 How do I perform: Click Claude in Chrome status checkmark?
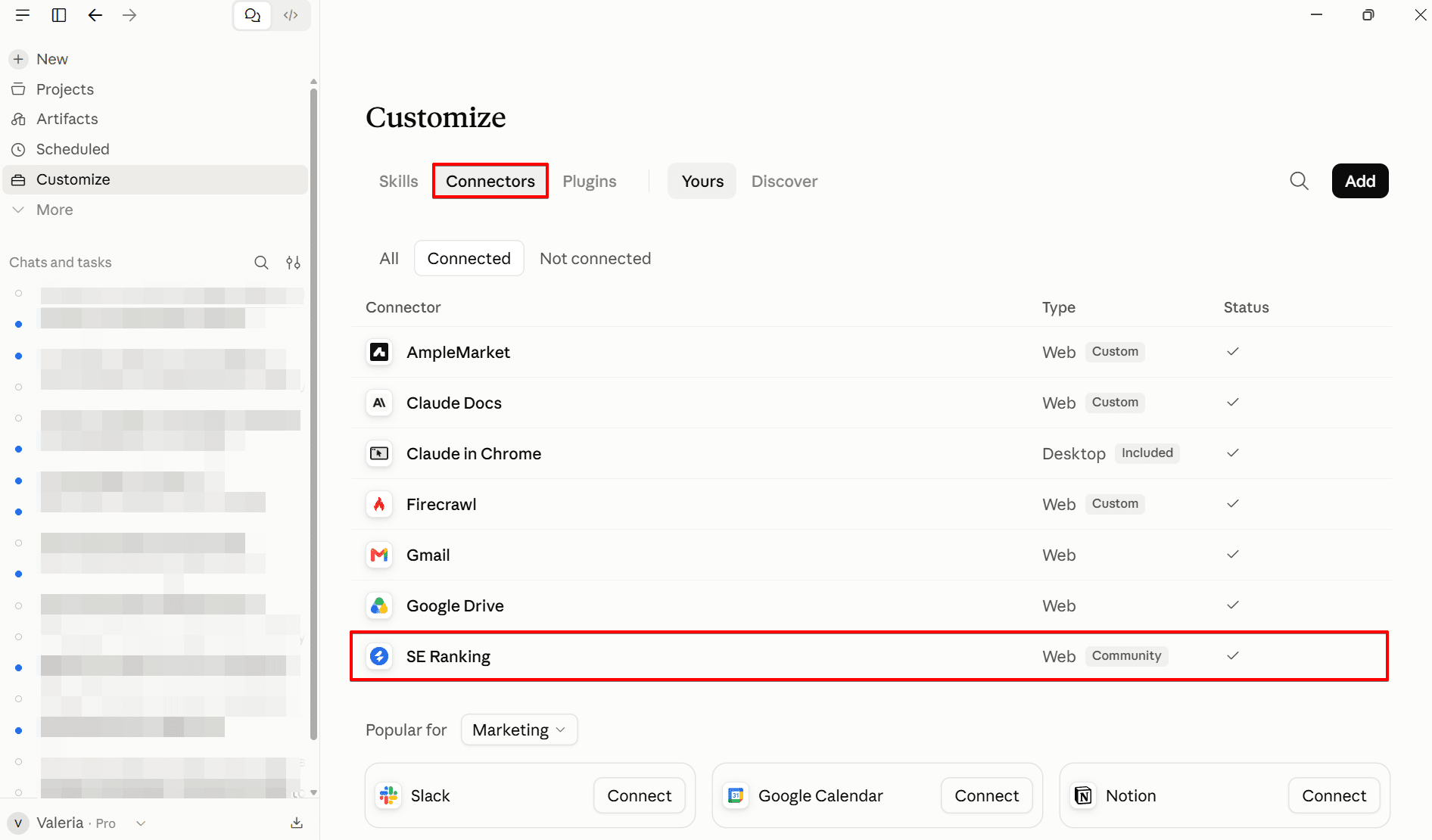1233,453
